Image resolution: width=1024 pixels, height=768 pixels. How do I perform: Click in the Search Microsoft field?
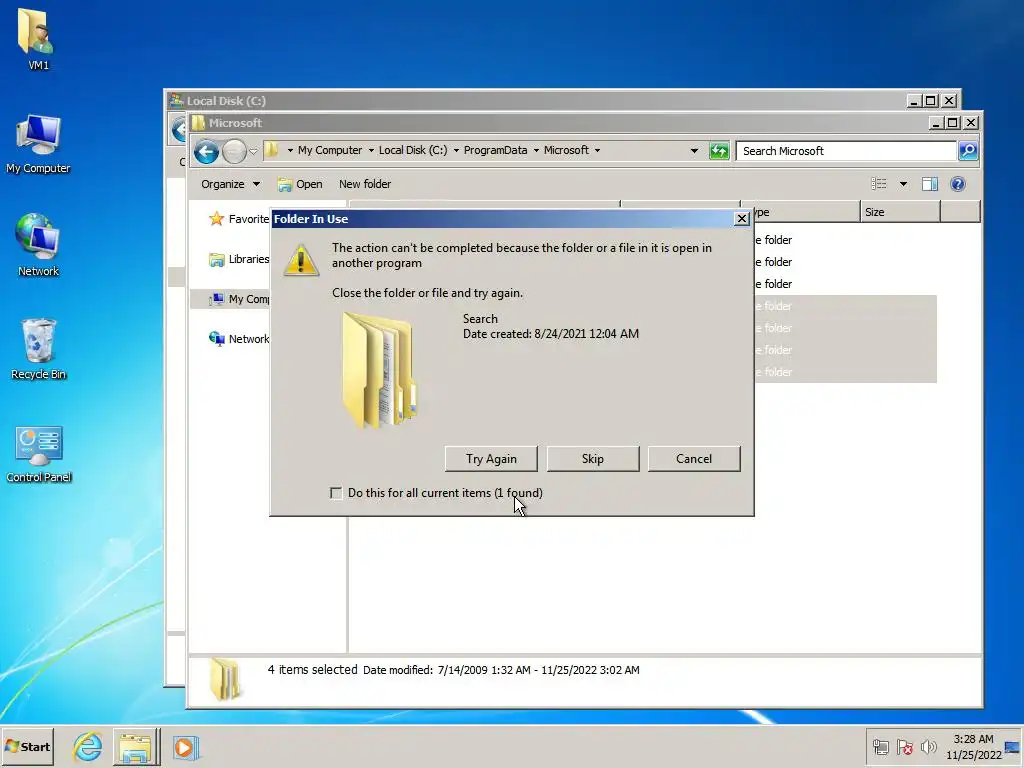click(x=846, y=151)
